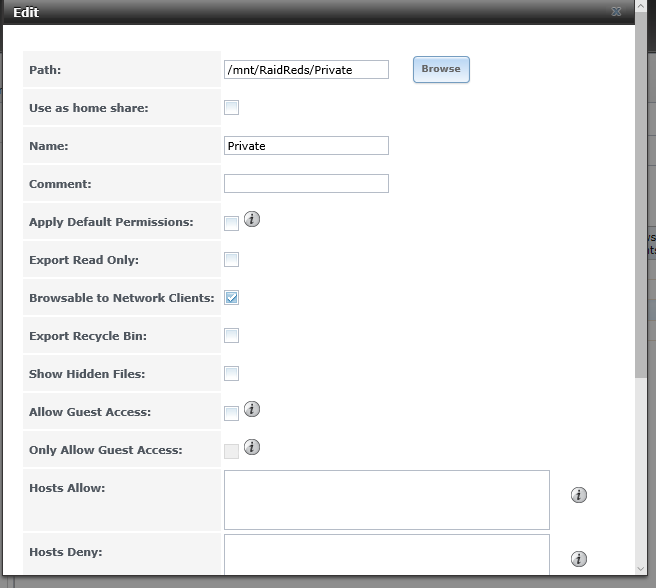Click inside the Hosts Deny textarea
The image size is (656, 588).
click(x=387, y=555)
